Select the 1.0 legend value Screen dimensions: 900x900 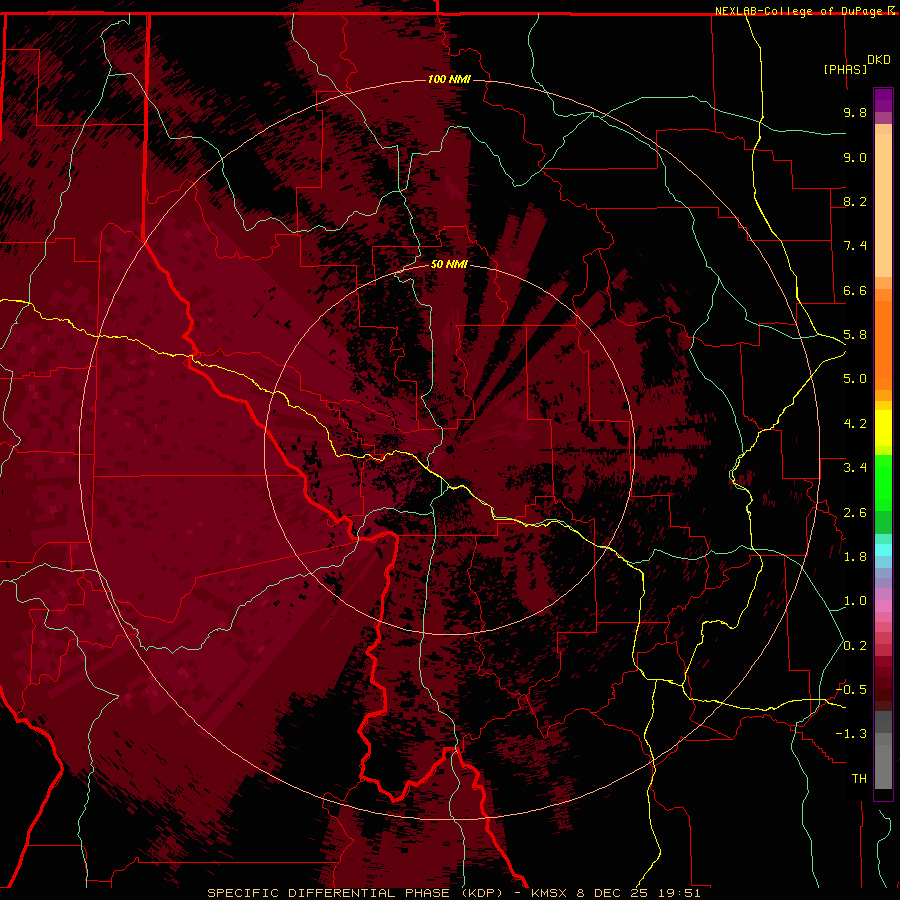point(855,601)
